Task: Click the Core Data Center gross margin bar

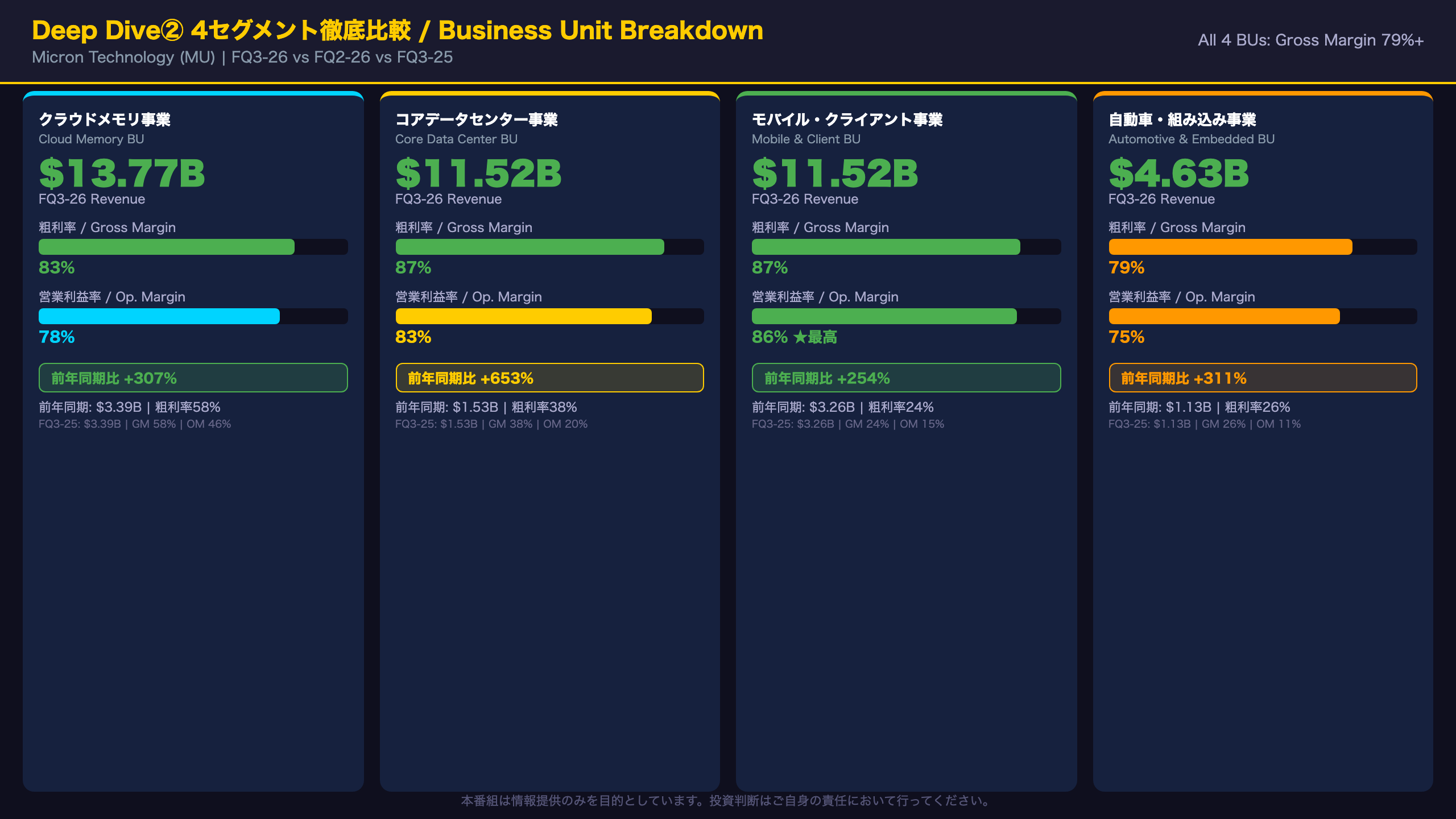Action: pos(550,247)
